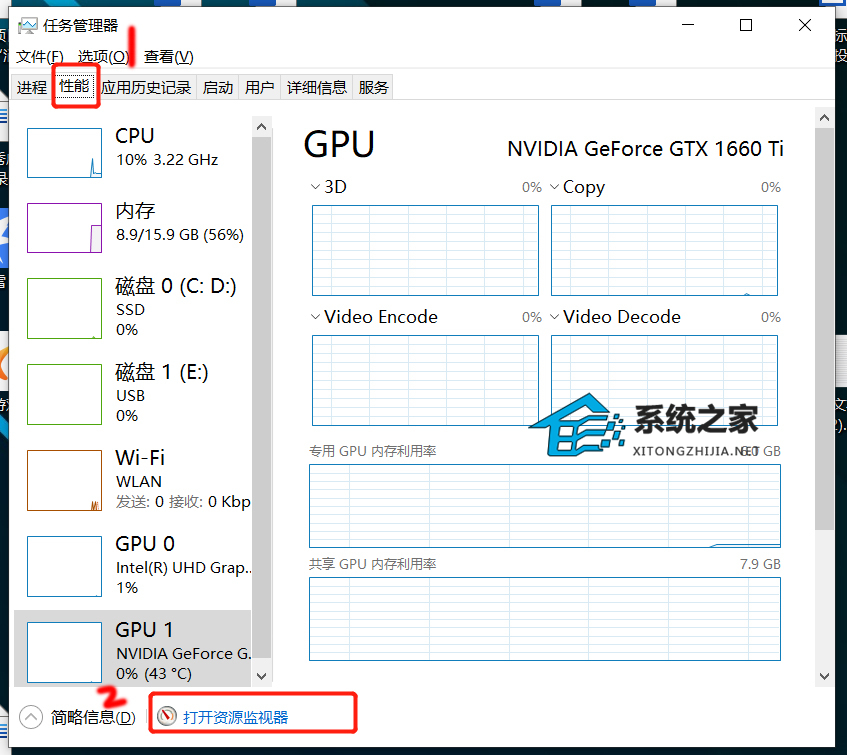Click the Task Manager title bar icon
The image size is (847, 755).
pyautogui.click(x=28, y=26)
